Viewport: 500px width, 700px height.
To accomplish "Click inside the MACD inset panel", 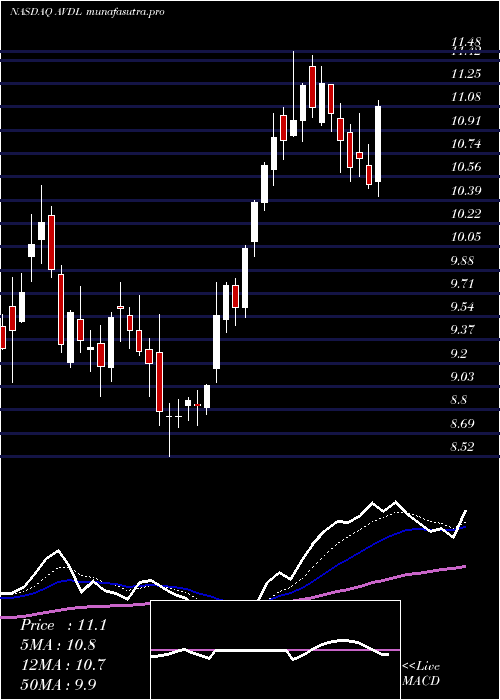I will click(275, 650).
